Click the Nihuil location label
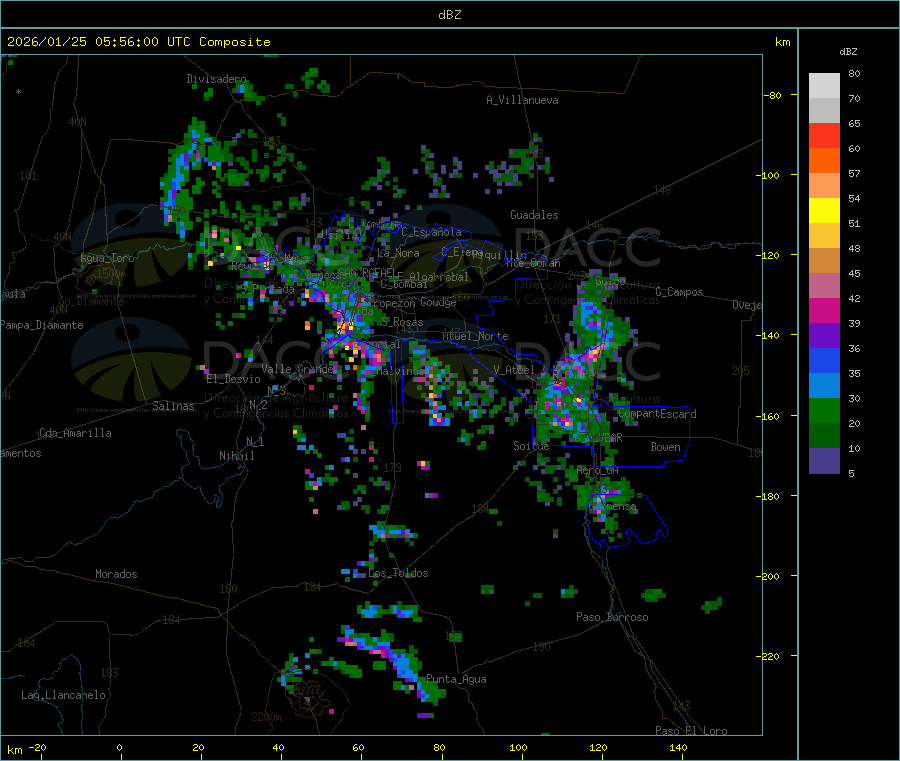Image resolution: width=900 pixels, height=761 pixels. 237,456
